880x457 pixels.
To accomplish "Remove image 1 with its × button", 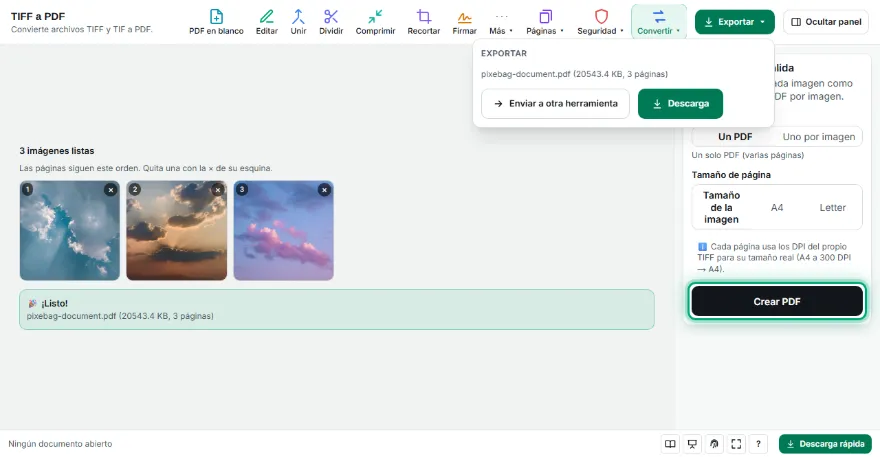I will [111, 190].
